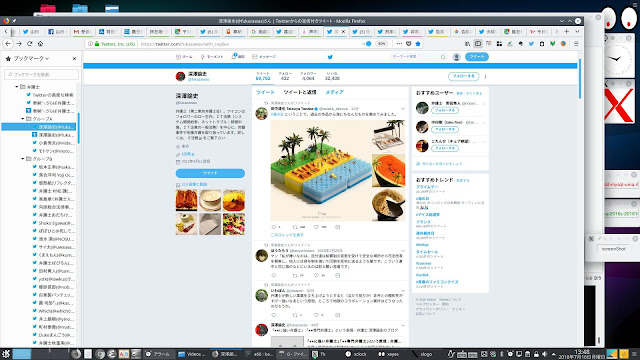Click the Twitter keyword search box
This screenshot has width=640, height=360.
point(419,57)
